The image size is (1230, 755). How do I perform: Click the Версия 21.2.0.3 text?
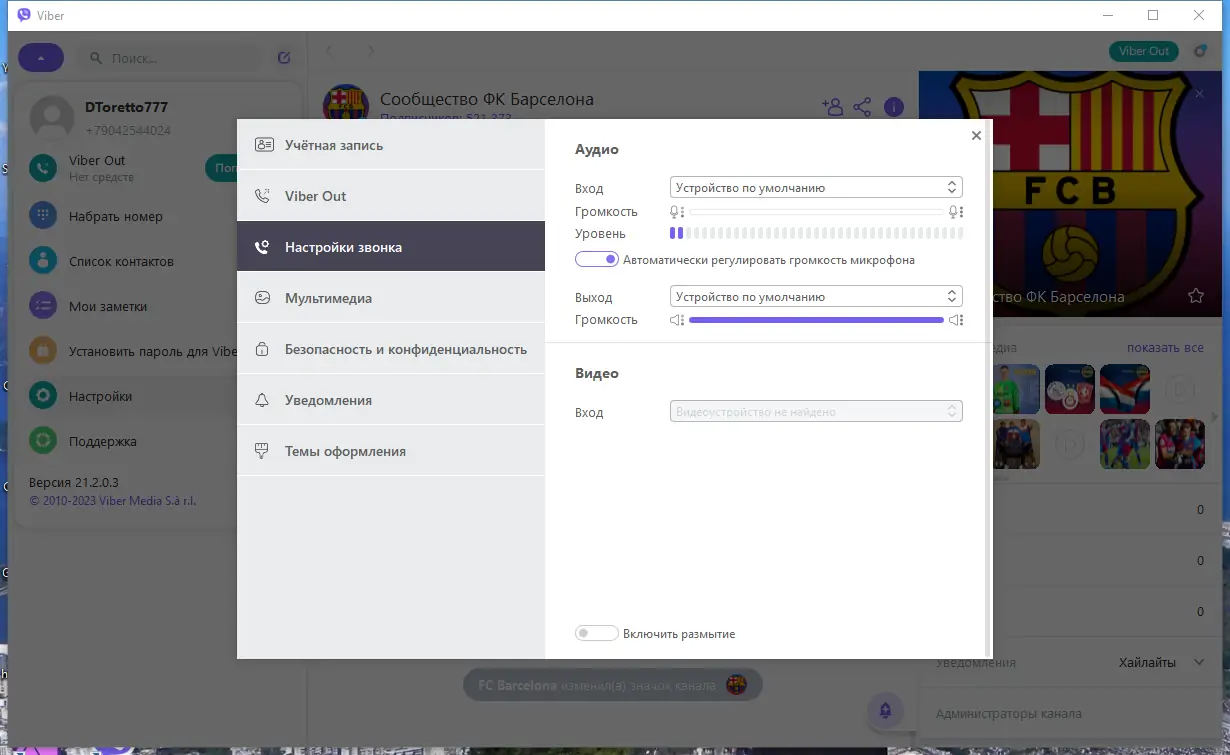74,482
